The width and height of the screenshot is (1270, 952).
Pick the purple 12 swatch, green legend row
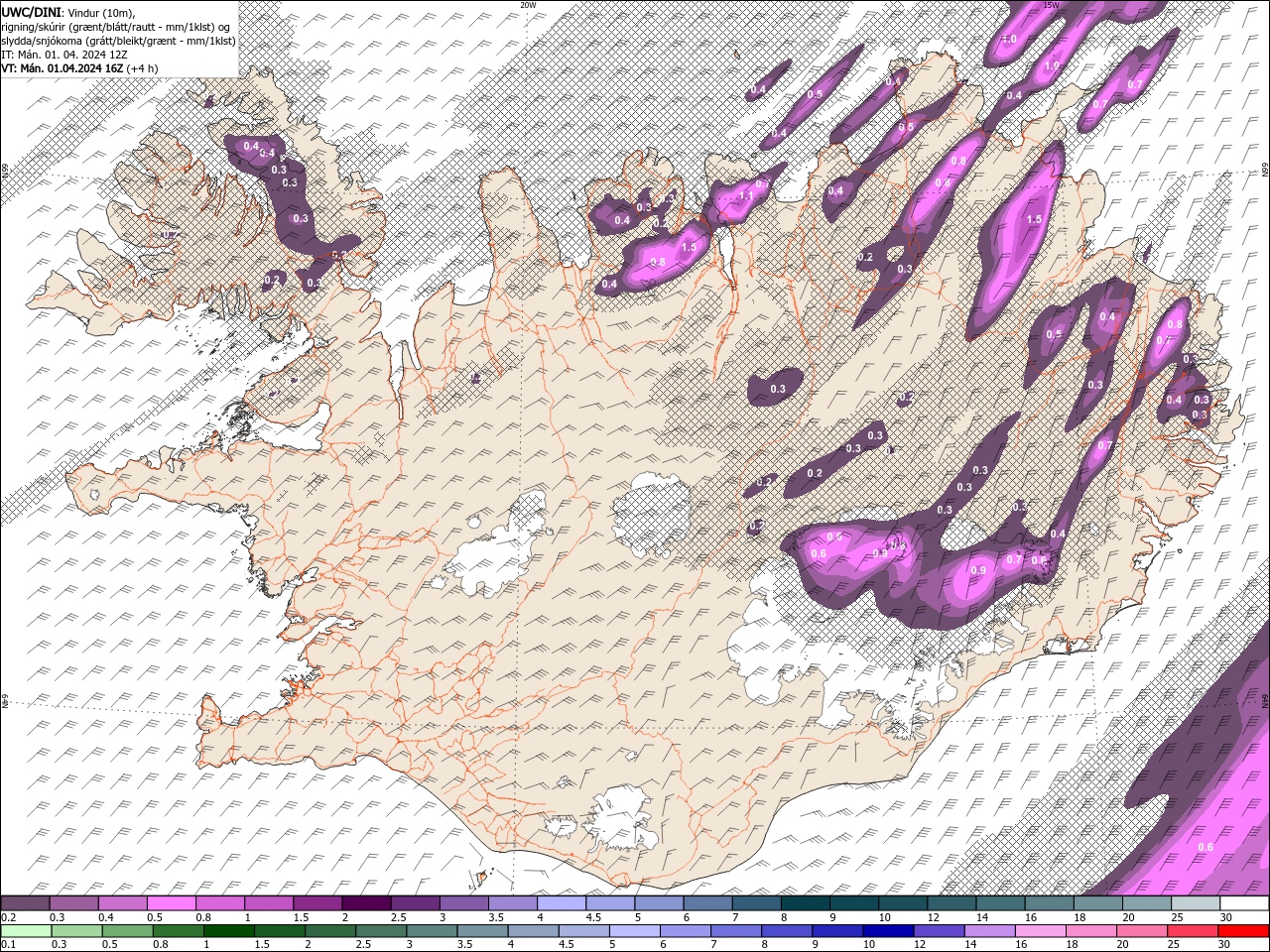pos(938,930)
